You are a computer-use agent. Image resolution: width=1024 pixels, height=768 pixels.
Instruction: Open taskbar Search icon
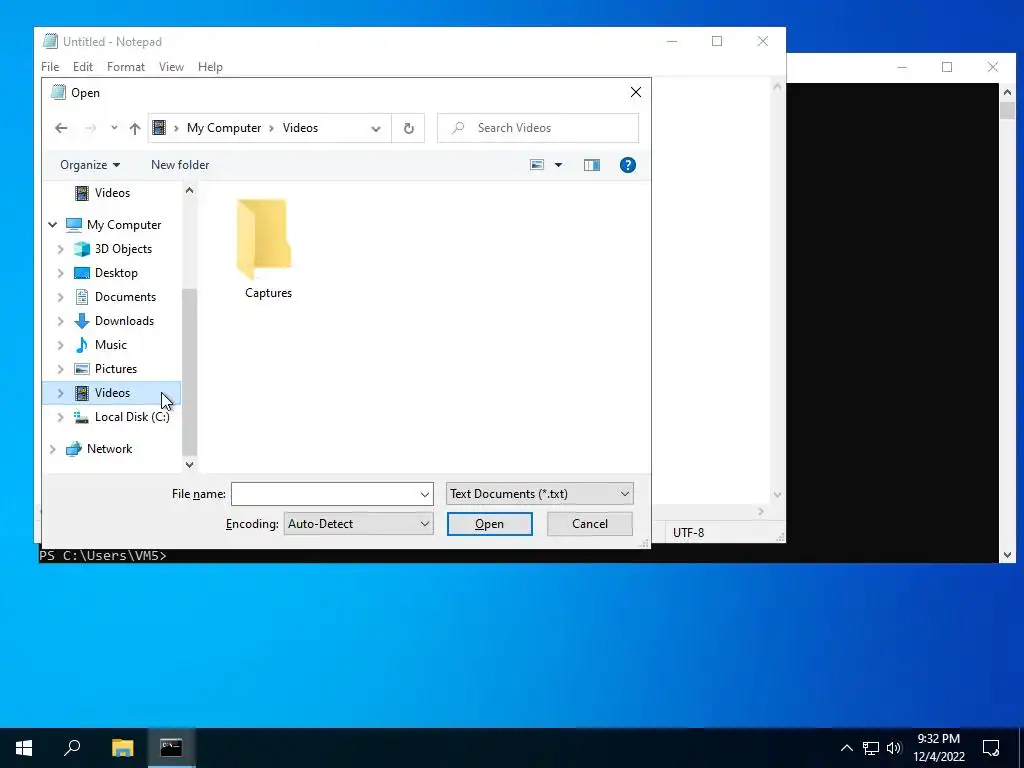pos(72,748)
